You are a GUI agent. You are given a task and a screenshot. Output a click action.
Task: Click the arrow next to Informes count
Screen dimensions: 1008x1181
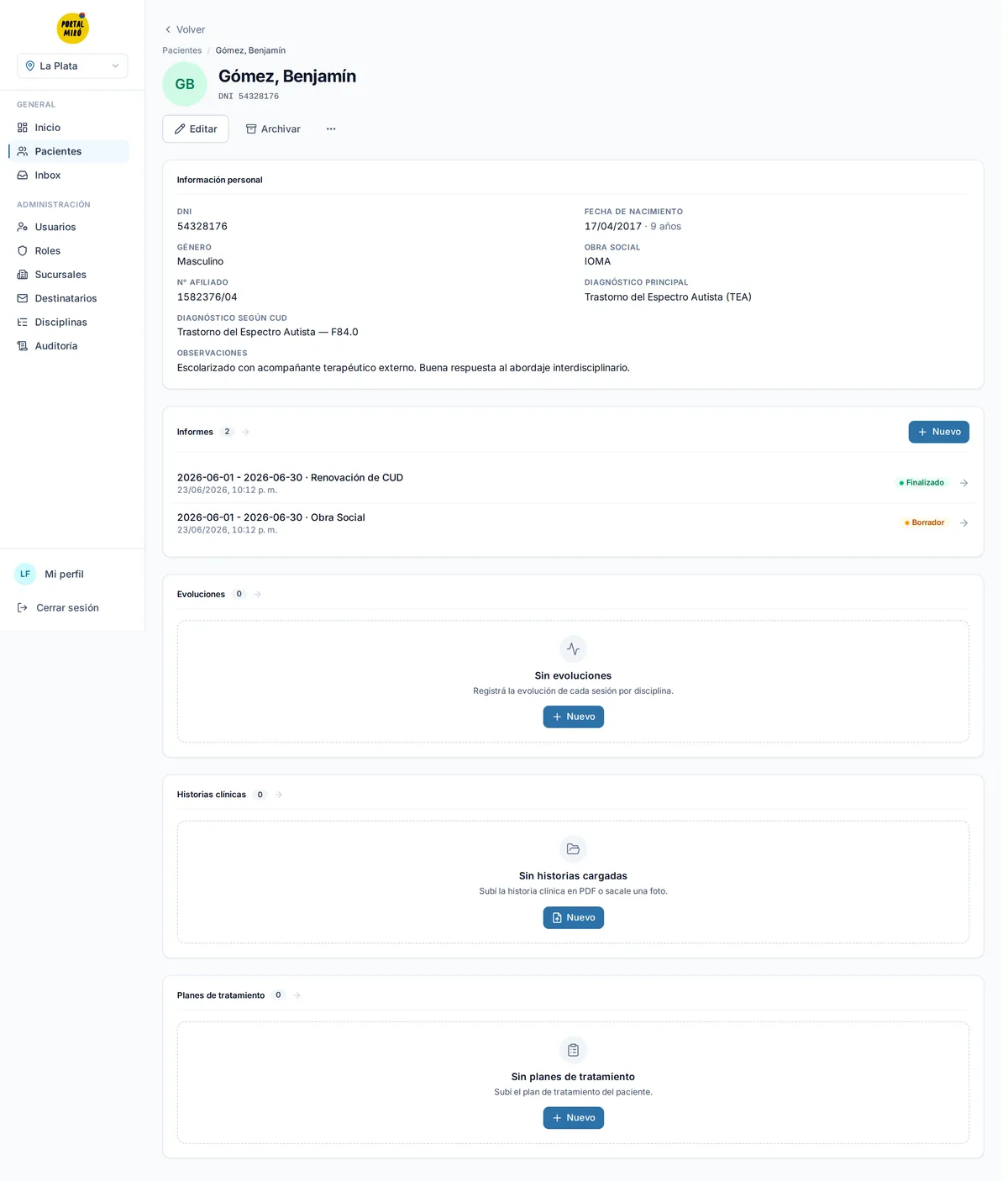pyautogui.click(x=246, y=432)
